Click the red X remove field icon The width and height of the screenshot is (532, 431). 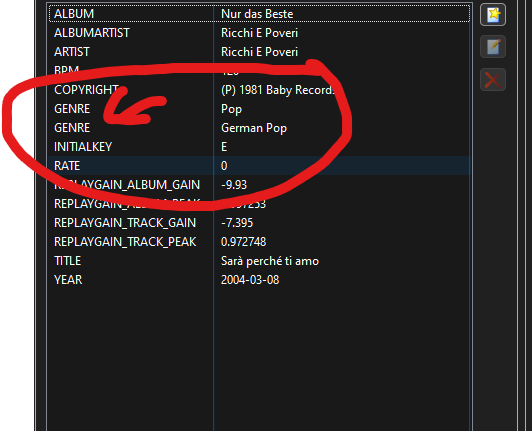coord(493,80)
